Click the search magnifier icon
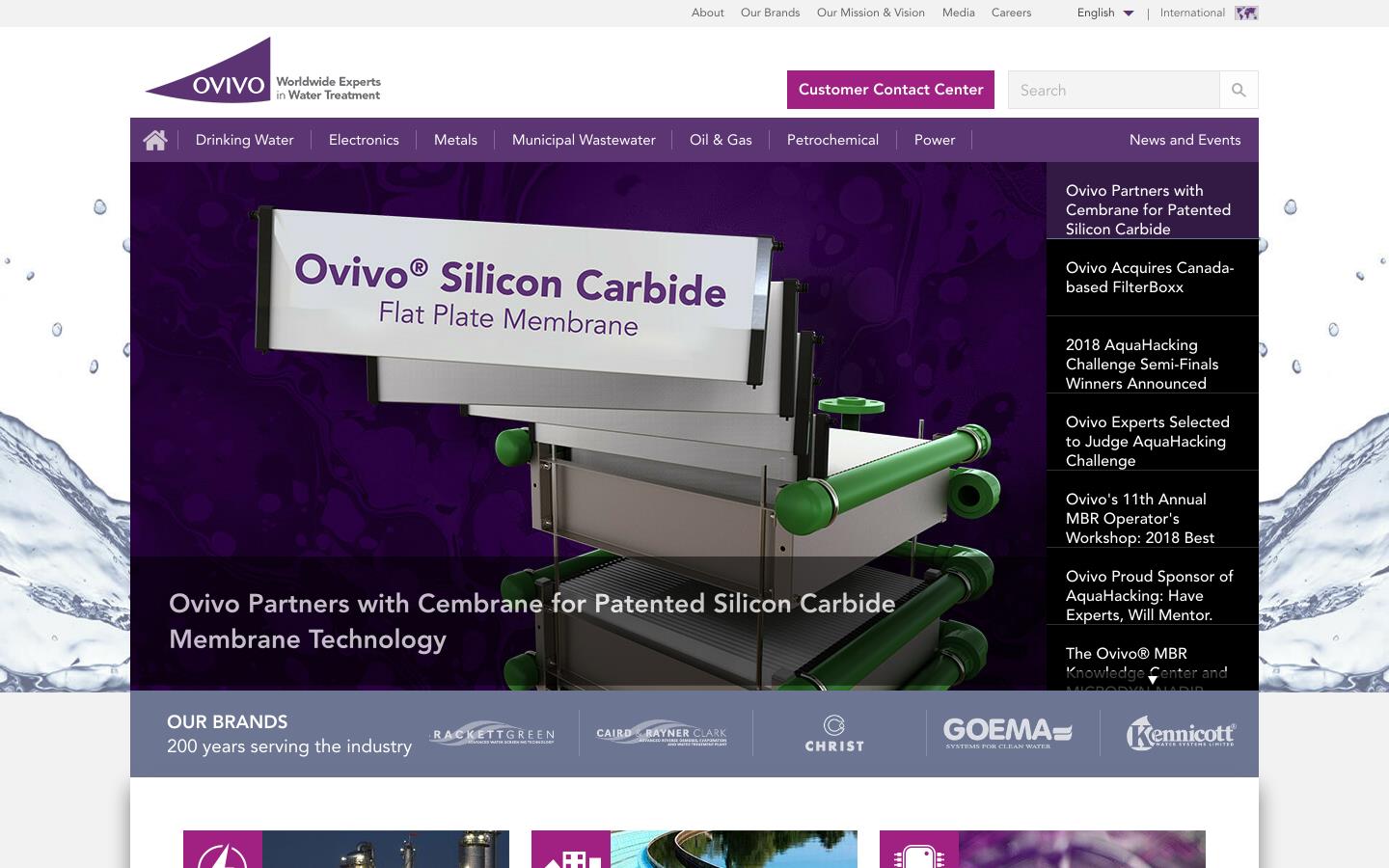Image resolution: width=1389 pixels, height=868 pixels. pyautogui.click(x=1239, y=90)
